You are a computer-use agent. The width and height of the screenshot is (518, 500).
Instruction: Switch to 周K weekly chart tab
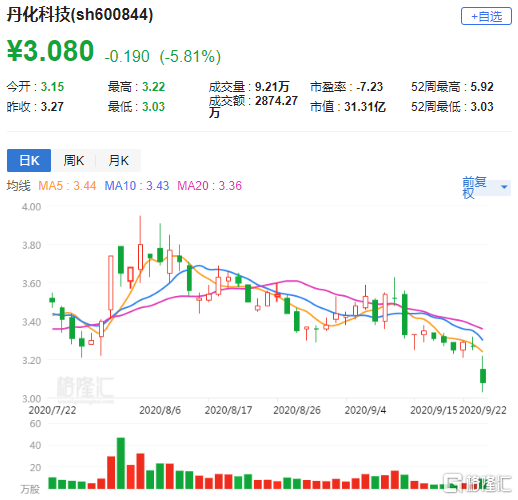74,160
